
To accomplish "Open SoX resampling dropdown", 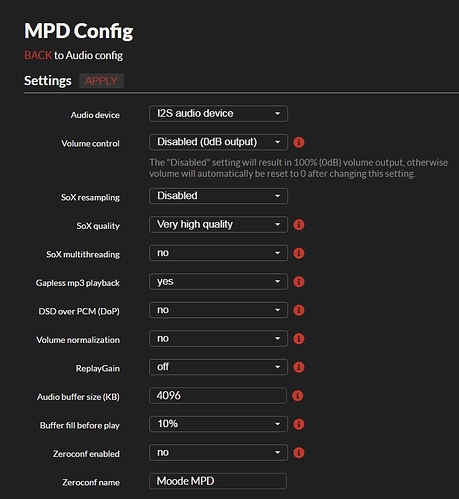I will click(218, 196).
